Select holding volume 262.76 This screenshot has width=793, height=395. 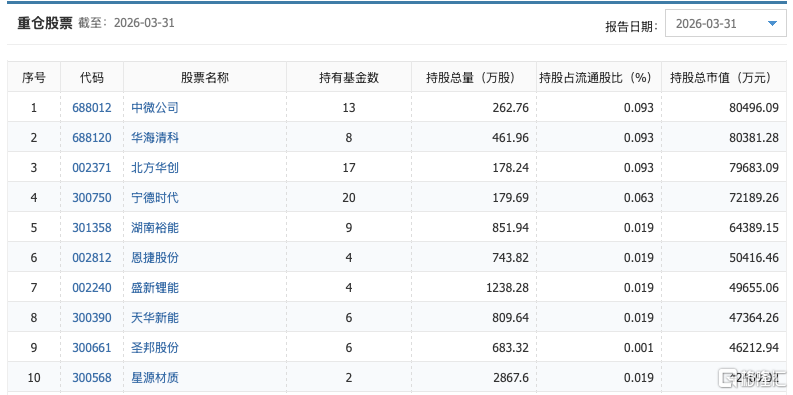pyautogui.click(x=511, y=108)
